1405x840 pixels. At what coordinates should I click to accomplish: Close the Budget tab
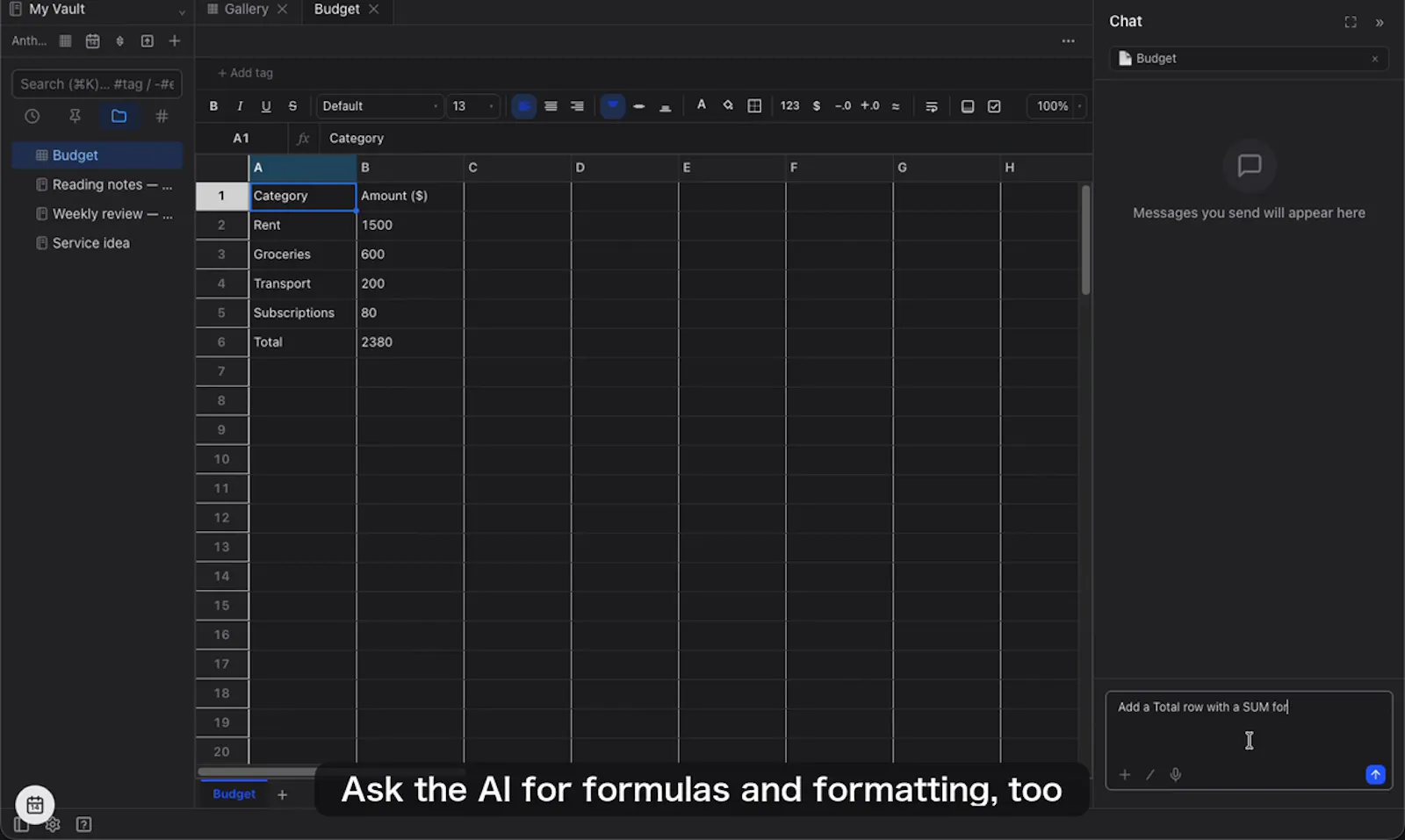[x=374, y=9]
